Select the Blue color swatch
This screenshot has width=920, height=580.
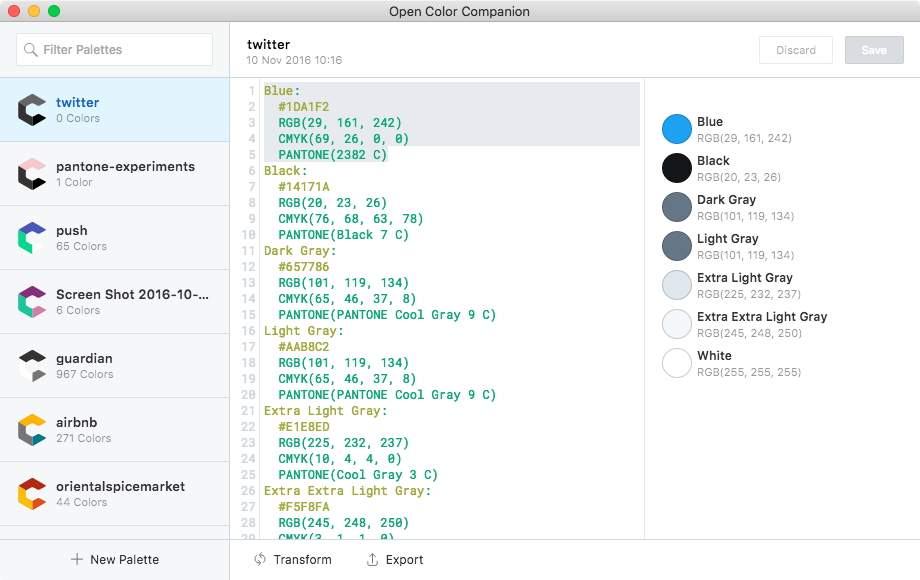point(677,129)
